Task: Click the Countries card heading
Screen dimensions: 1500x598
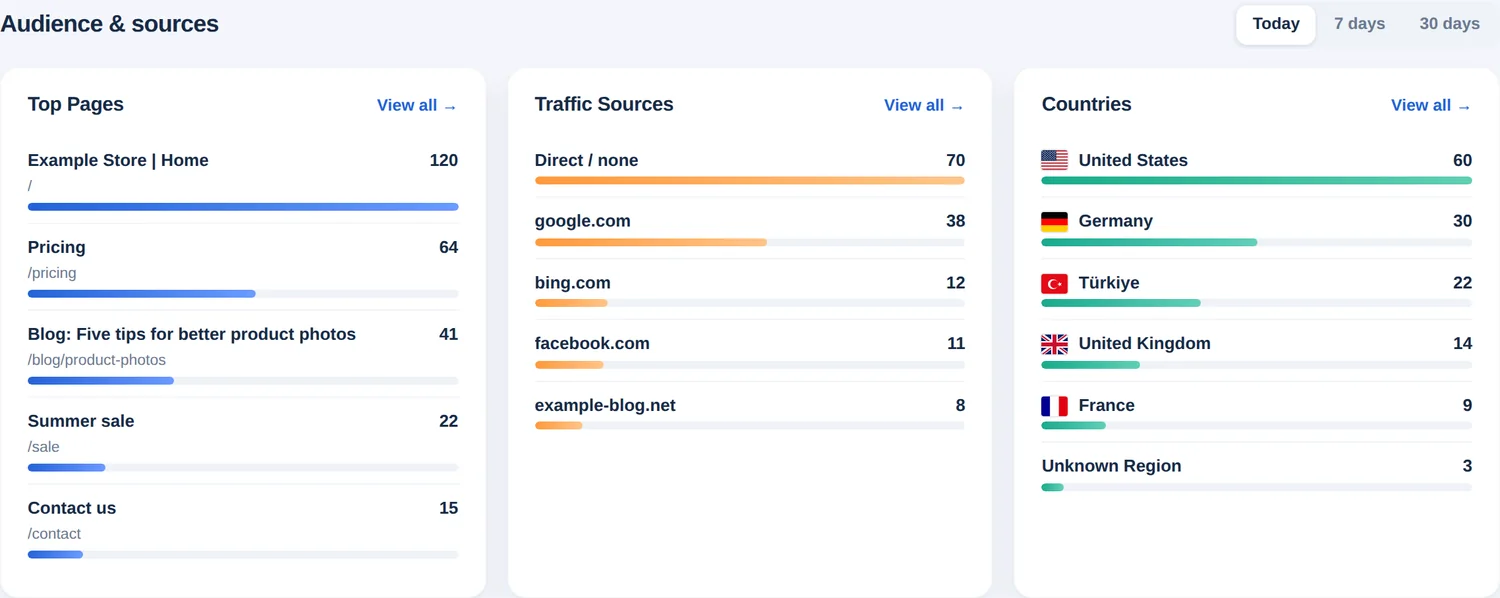Action: point(1087,104)
